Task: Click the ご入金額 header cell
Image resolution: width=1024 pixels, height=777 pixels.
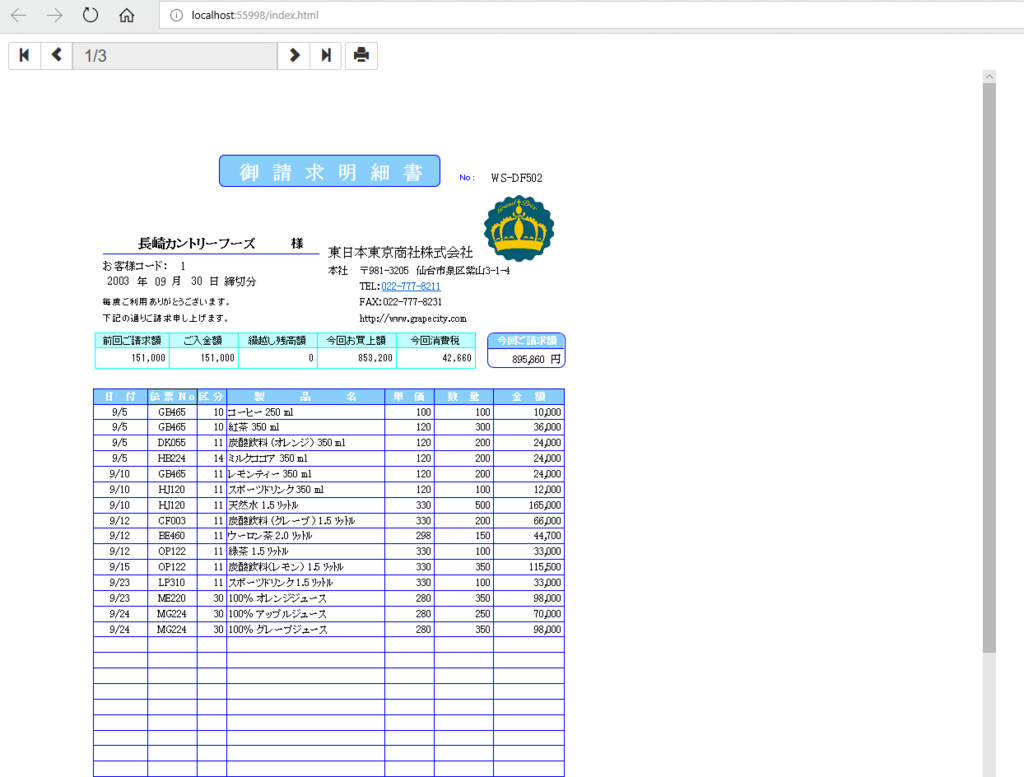Action: pos(204,340)
